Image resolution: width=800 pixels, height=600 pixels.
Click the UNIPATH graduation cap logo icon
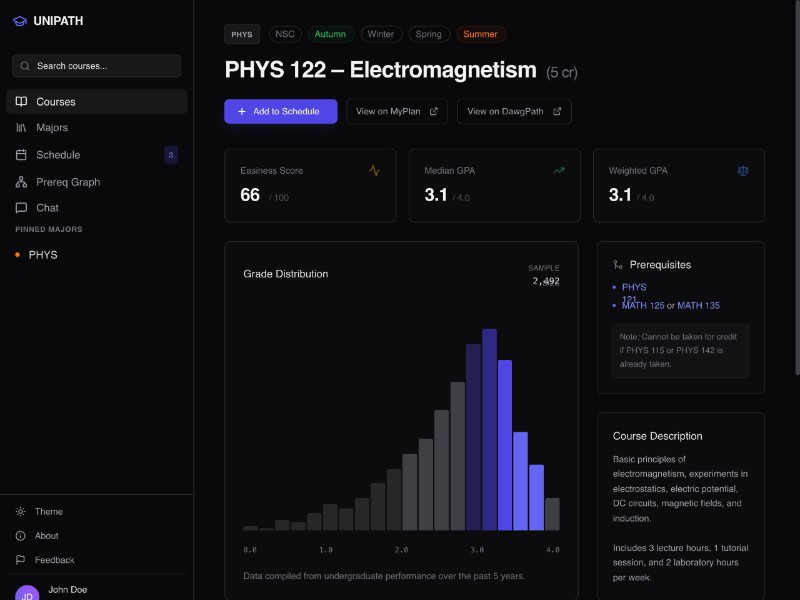(x=20, y=20)
